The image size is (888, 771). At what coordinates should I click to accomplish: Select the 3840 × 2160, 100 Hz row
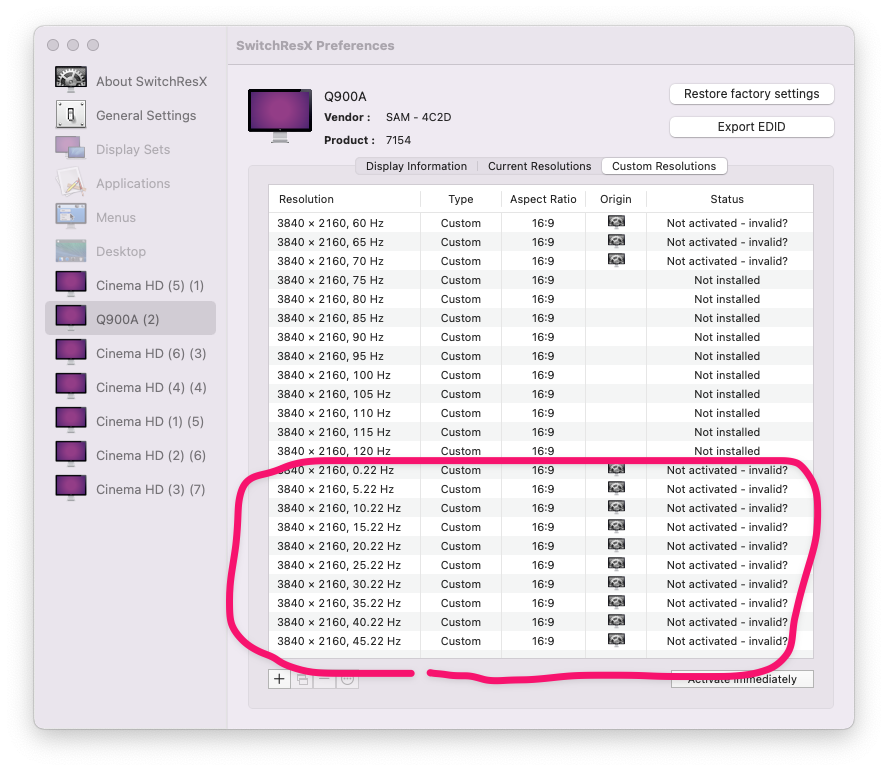(541, 375)
